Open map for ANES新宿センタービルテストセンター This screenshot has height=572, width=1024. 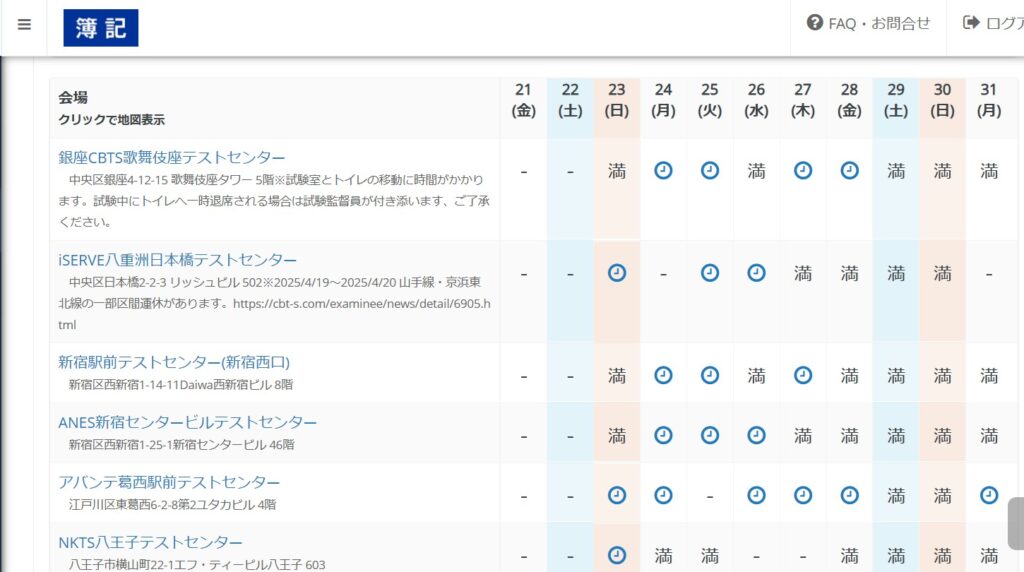click(187, 422)
